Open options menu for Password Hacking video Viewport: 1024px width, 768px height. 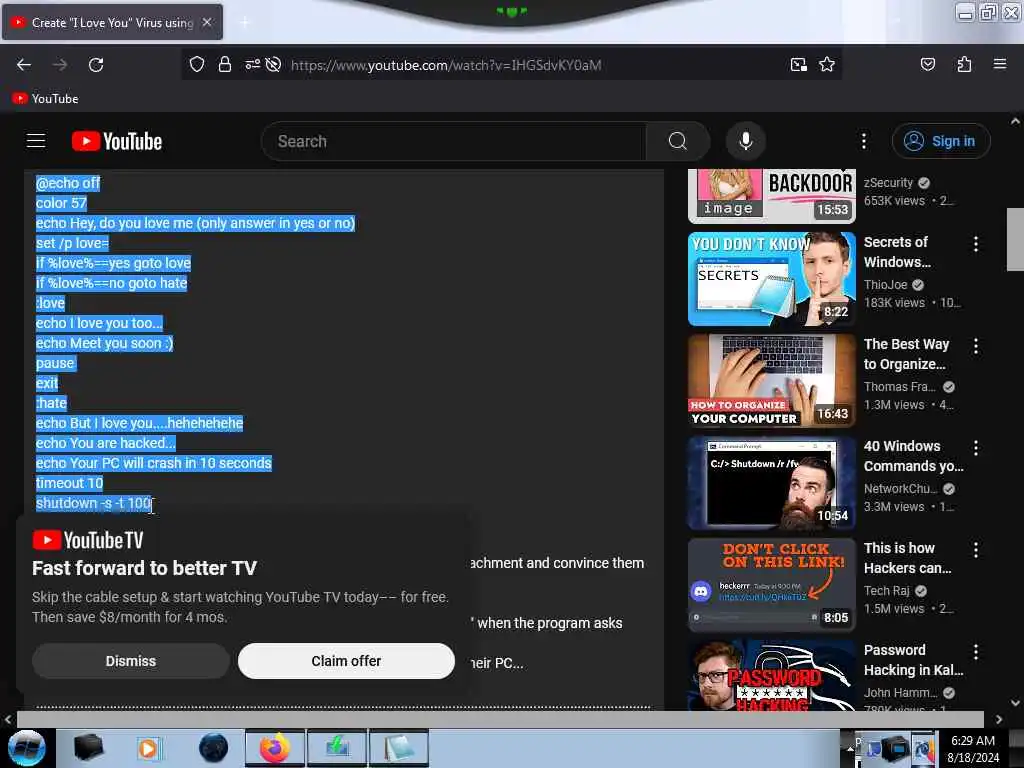(976, 652)
